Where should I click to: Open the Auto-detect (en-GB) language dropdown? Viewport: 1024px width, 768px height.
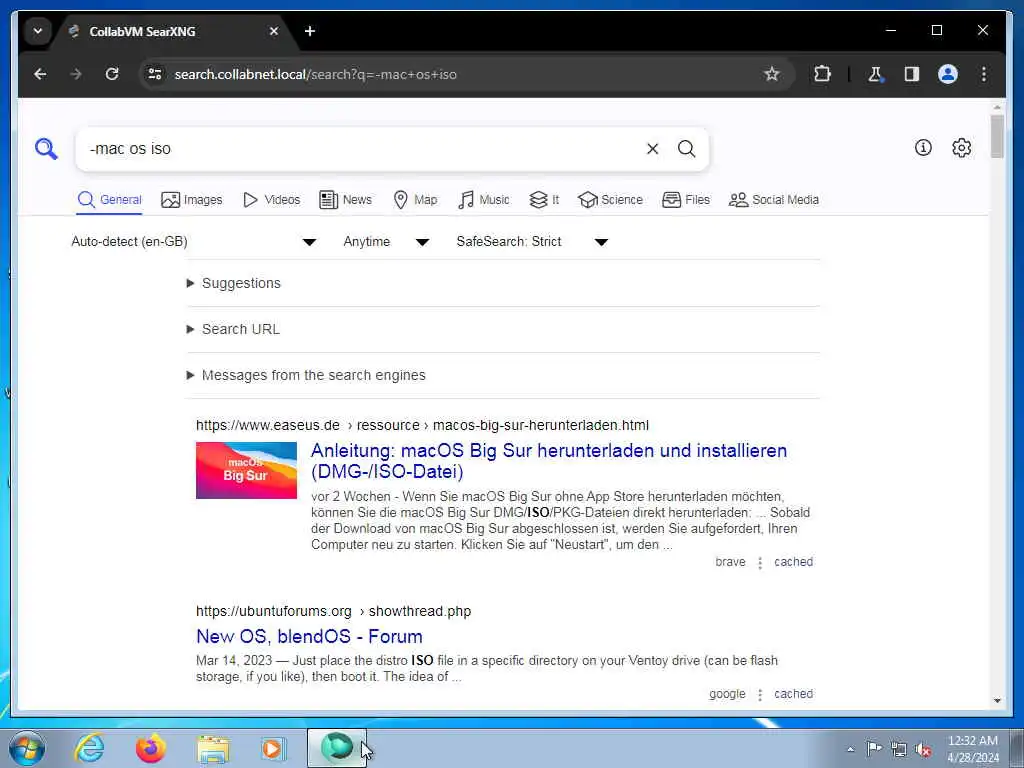coord(193,242)
